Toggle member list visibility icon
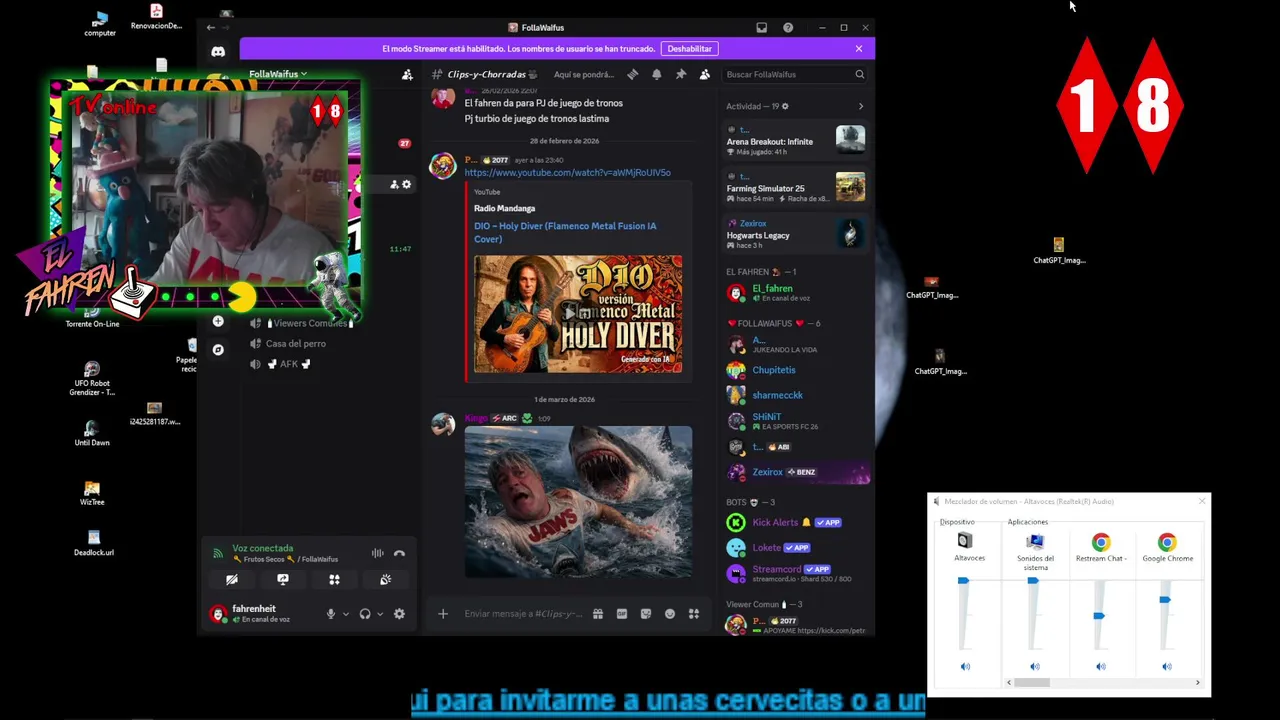The height and width of the screenshot is (720, 1280). (x=704, y=74)
